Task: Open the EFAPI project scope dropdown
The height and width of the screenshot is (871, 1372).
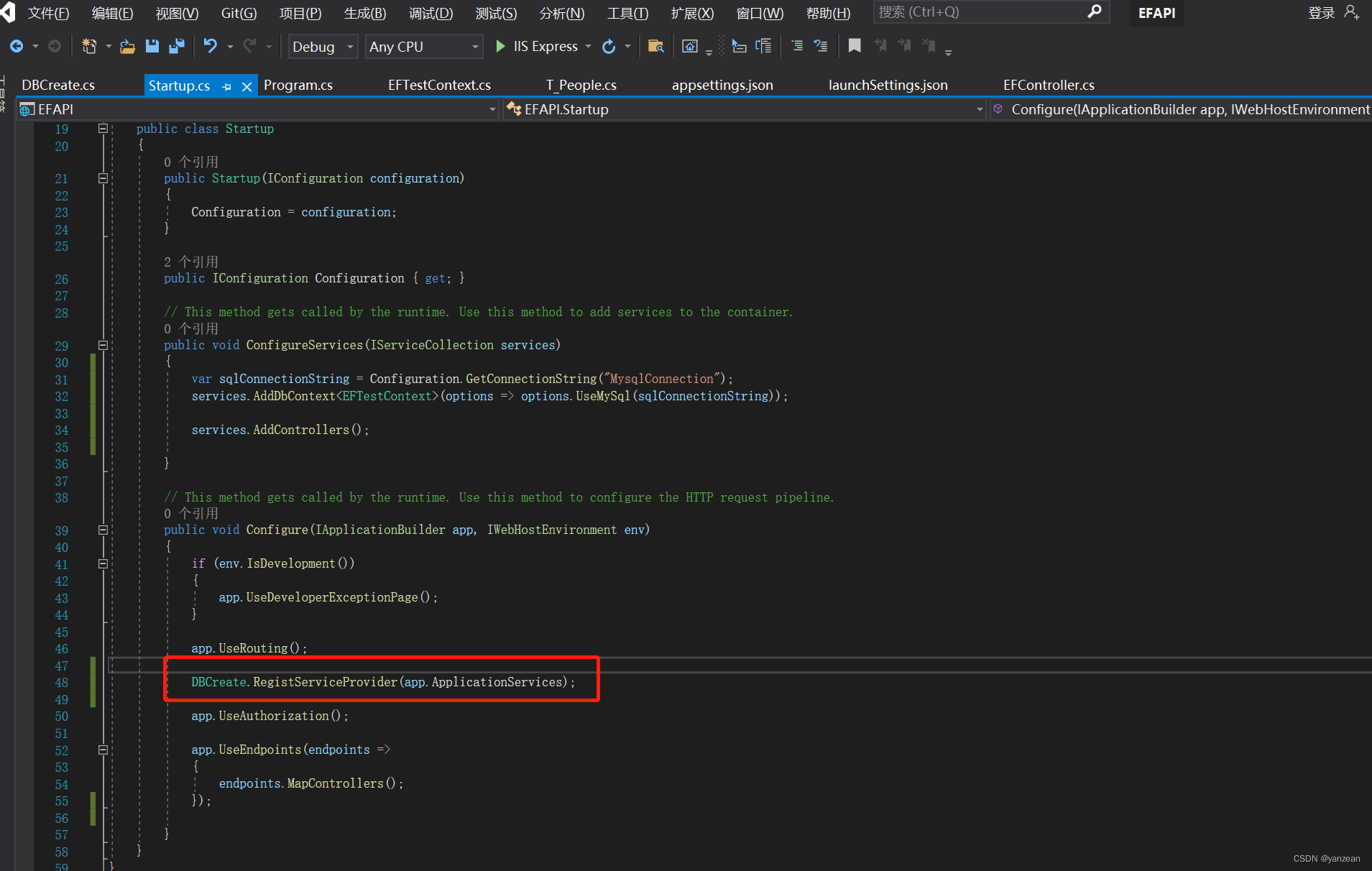Action: coord(258,109)
